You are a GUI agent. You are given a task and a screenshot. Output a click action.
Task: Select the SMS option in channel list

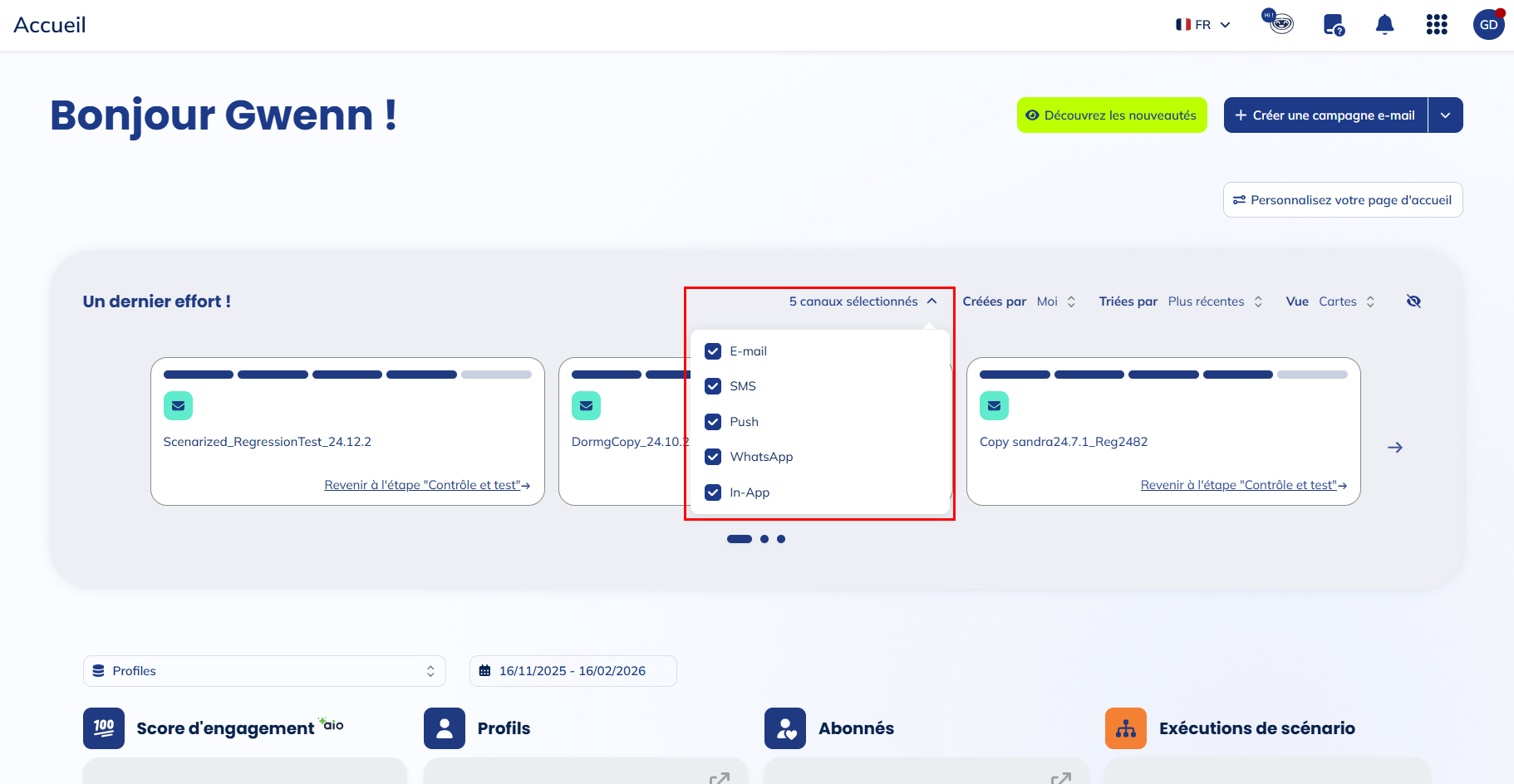[743, 386]
